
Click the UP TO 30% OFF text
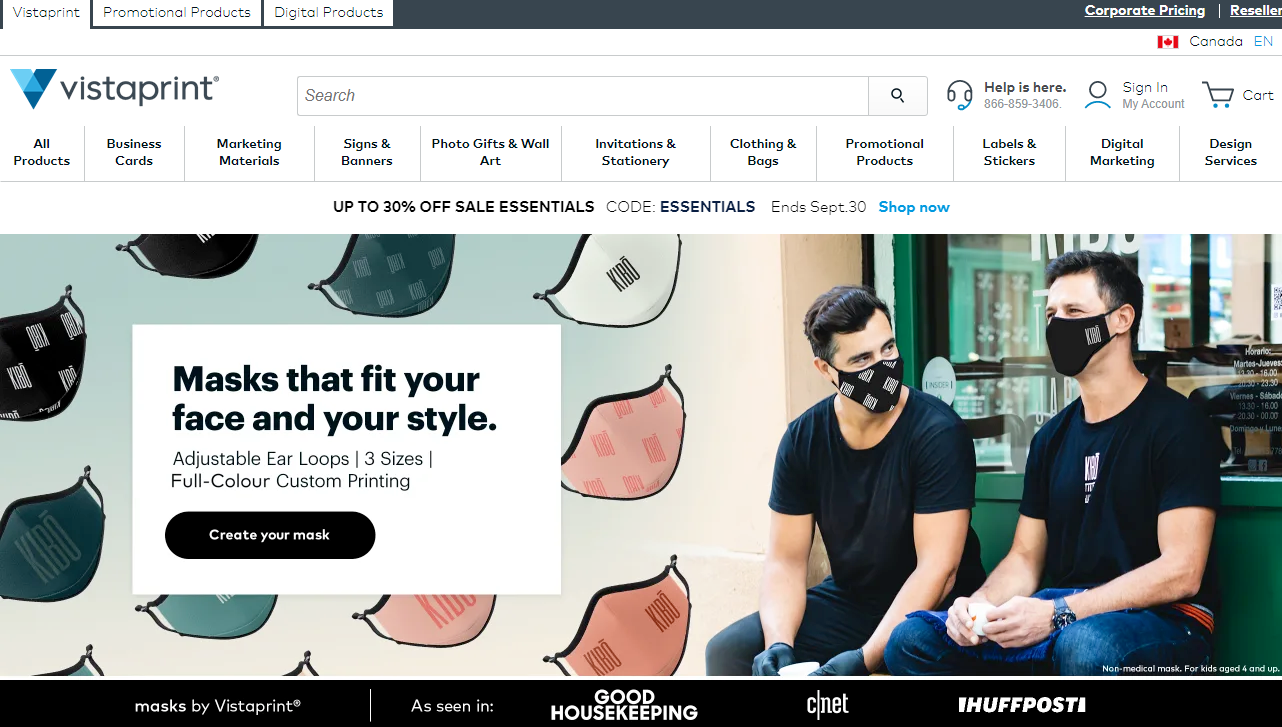(464, 207)
